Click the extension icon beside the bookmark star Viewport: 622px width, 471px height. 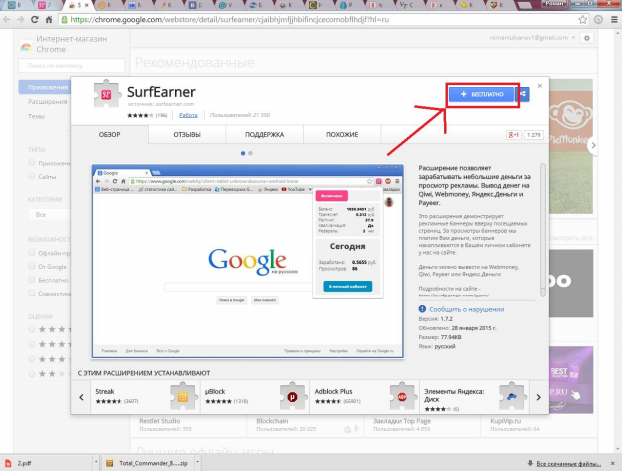[x=598, y=19]
